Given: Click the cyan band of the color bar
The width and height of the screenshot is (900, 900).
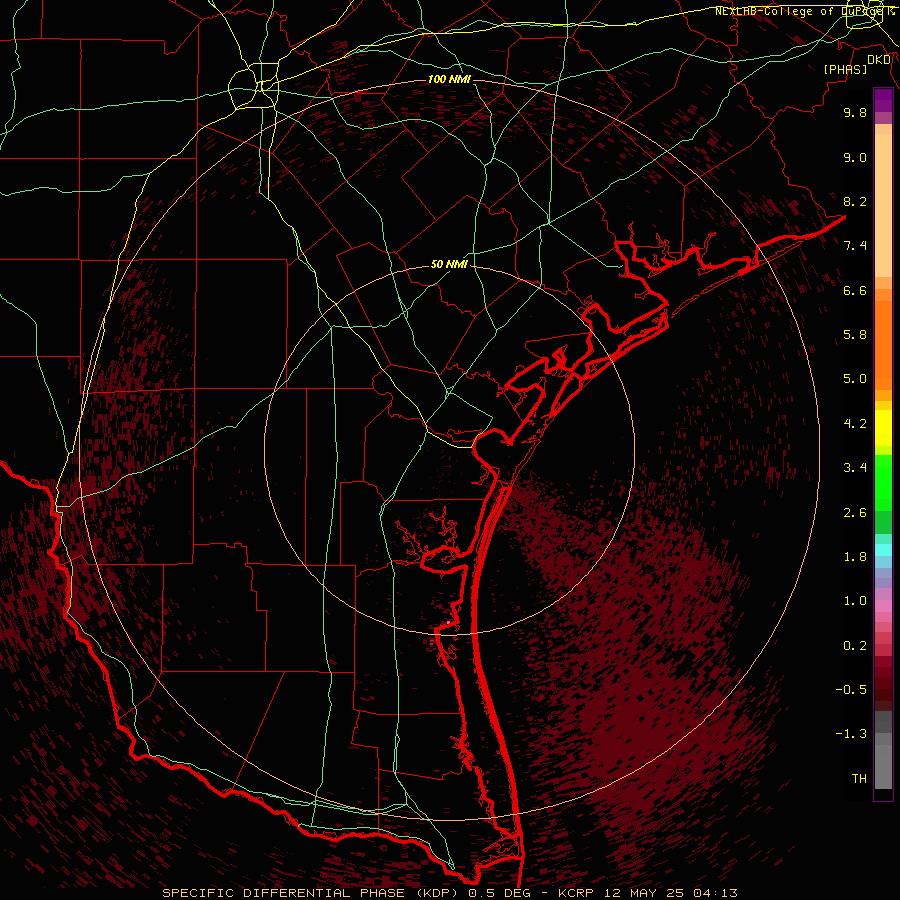Looking at the screenshot, I should (x=883, y=550).
